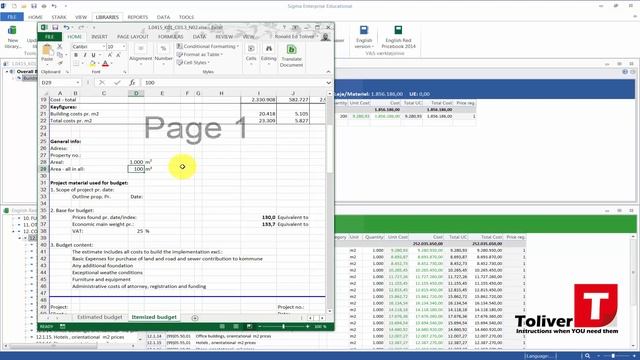This screenshot has height=360, width=640.
Task: Click the Cells group icon
Action: pos(251,49)
